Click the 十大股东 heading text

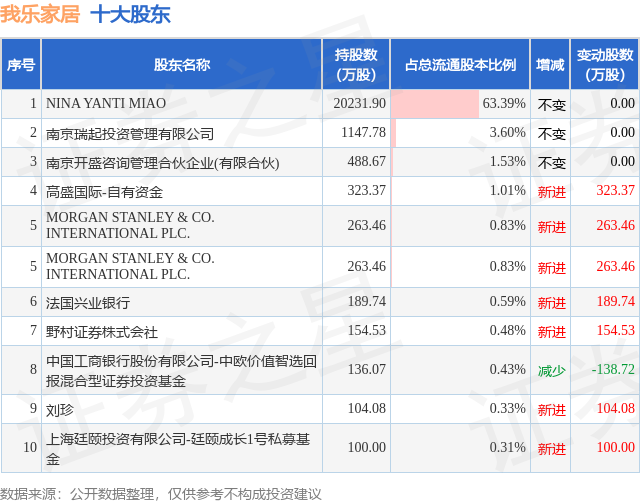130,15
